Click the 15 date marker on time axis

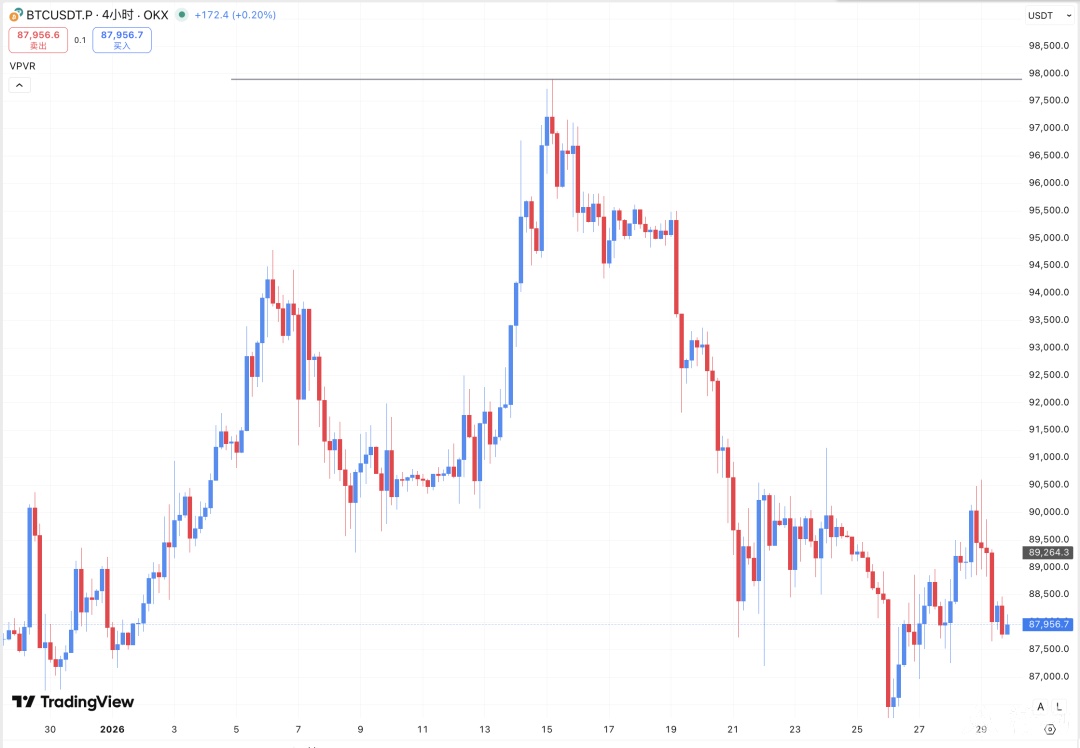(547, 730)
